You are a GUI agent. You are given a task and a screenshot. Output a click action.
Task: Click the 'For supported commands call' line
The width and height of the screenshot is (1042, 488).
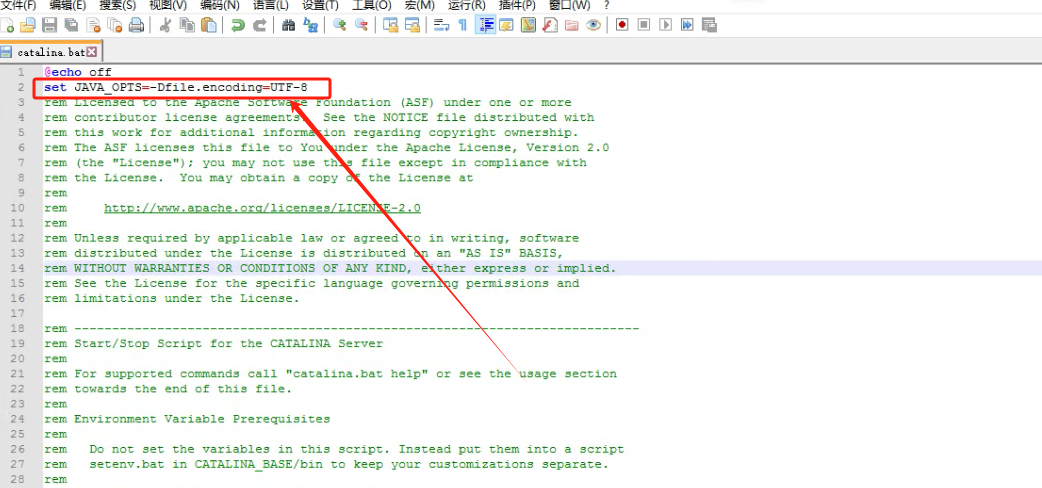[x=330, y=374]
